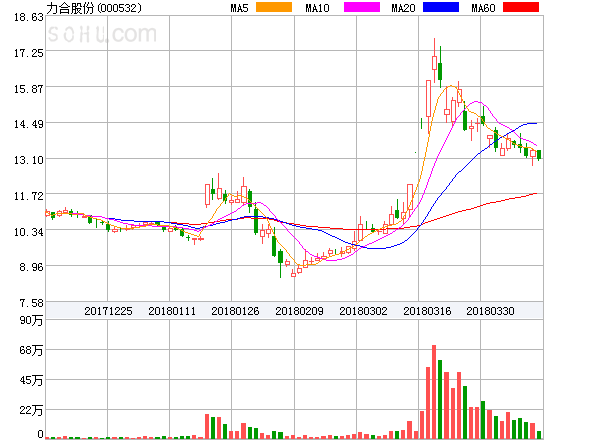Click the 7.58 price axis label

[31, 303]
